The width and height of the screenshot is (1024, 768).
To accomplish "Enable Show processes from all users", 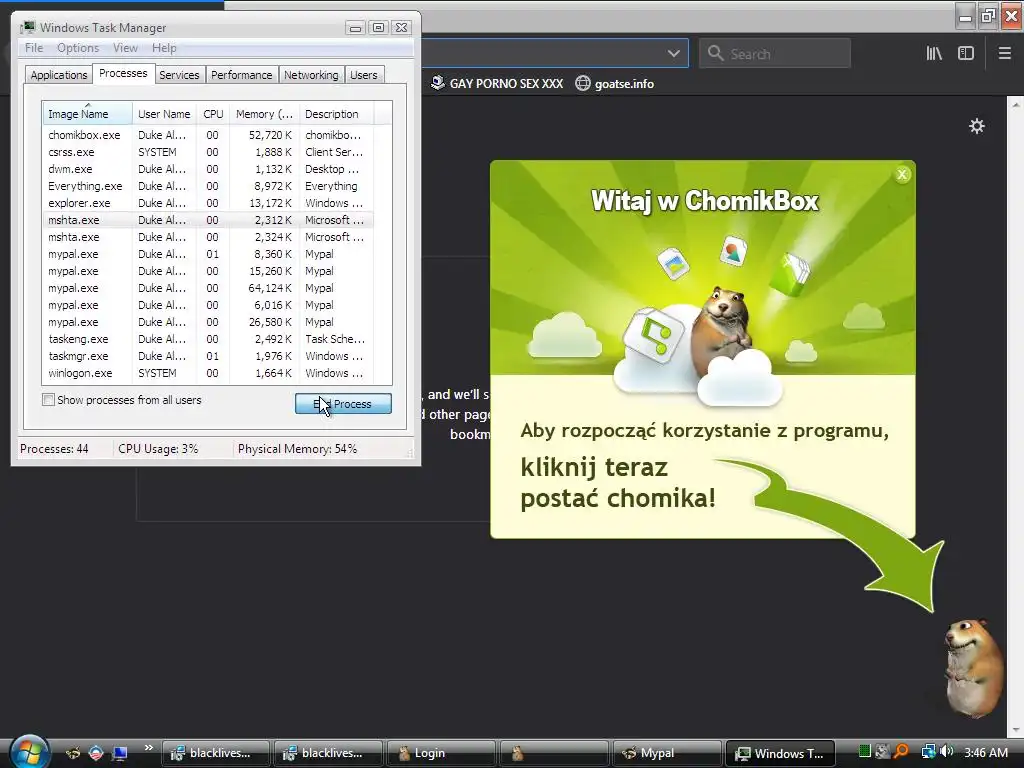I will tap(48, 400).
